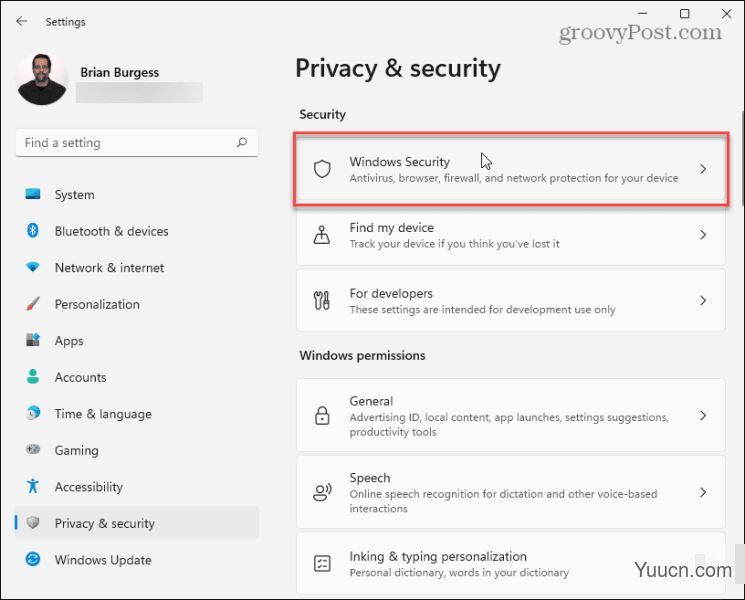Select Privacy & security in sidebar
The height and width of the screenshot is (600, 745).
(x=137, y=523)
